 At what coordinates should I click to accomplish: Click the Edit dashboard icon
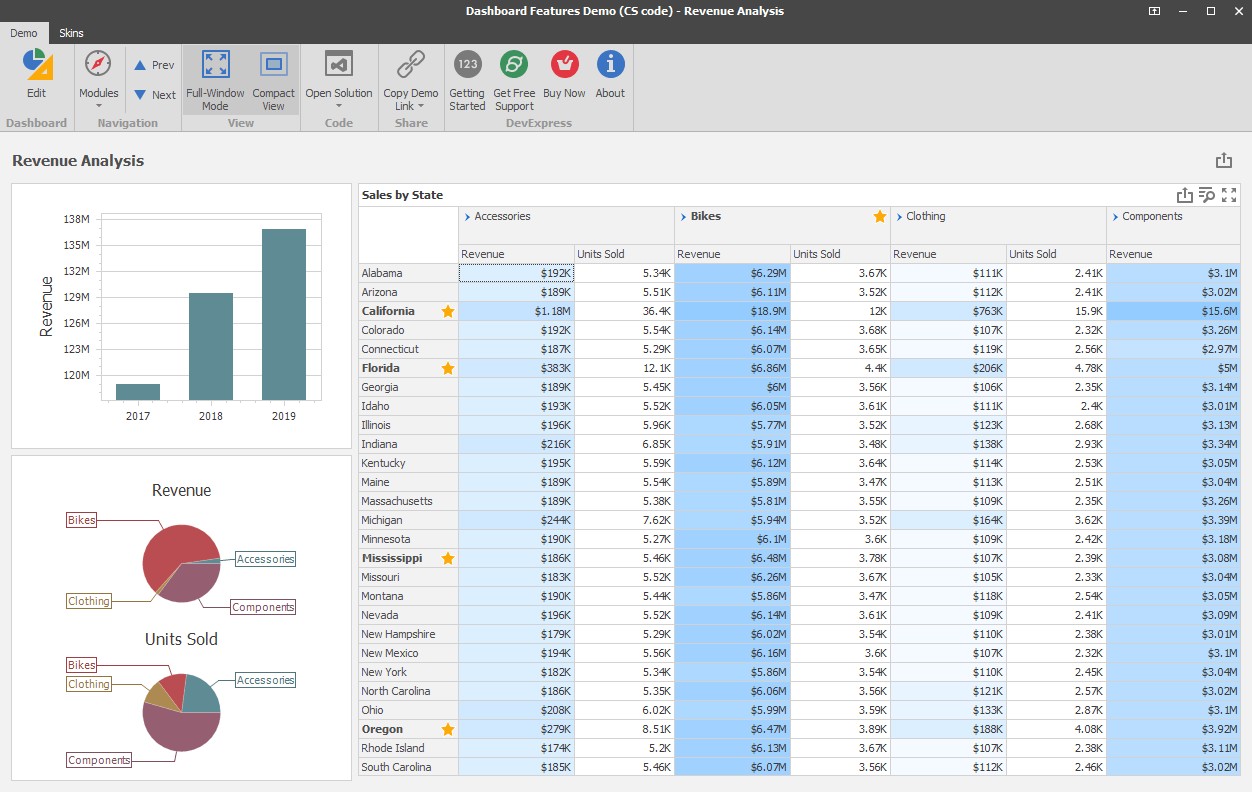pyautogui.click(x=37, y=66)
